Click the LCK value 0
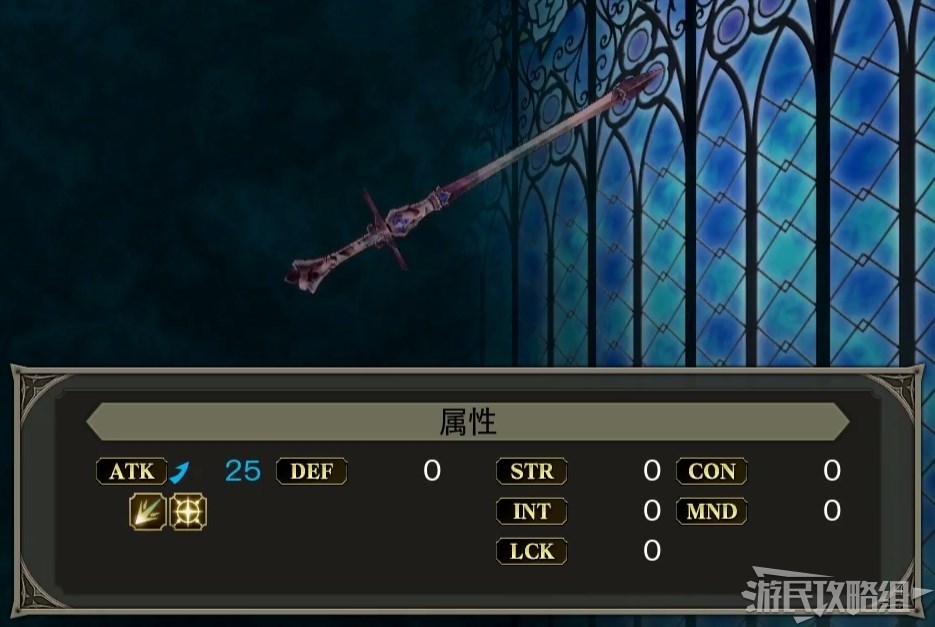 [652, 551]
